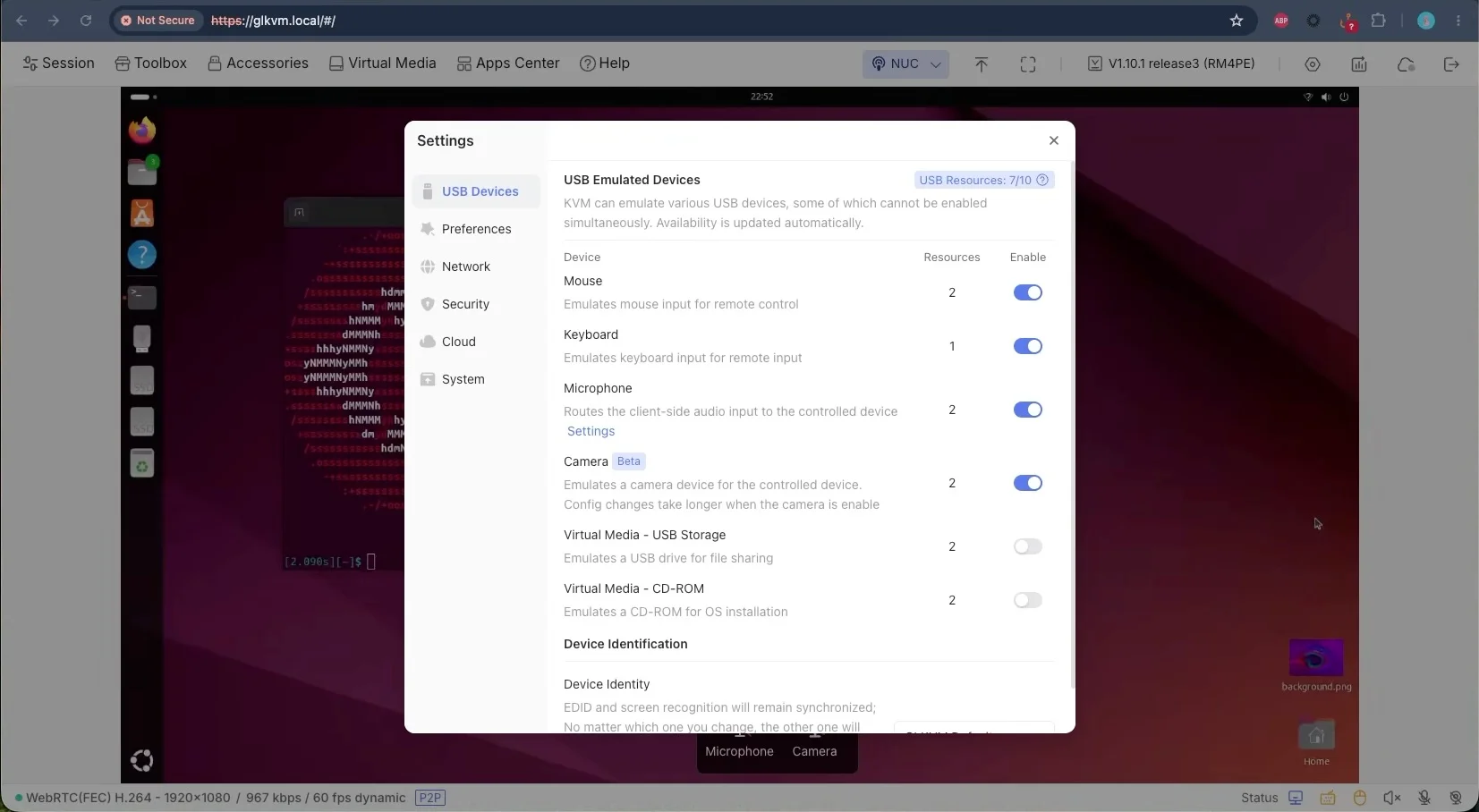Enable Virtual Media - USB Storage
Screen dimensions: 1479x812
[1027, 546]
